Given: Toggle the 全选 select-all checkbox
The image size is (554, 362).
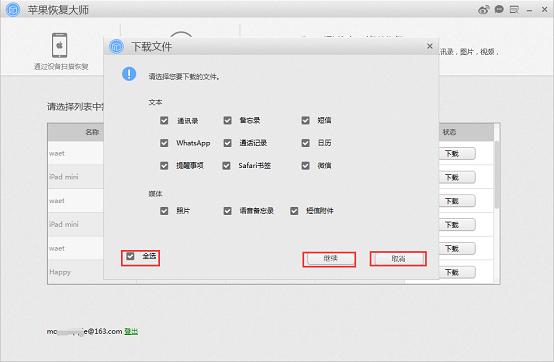Looking at the screenshot, I should point(130,256).
